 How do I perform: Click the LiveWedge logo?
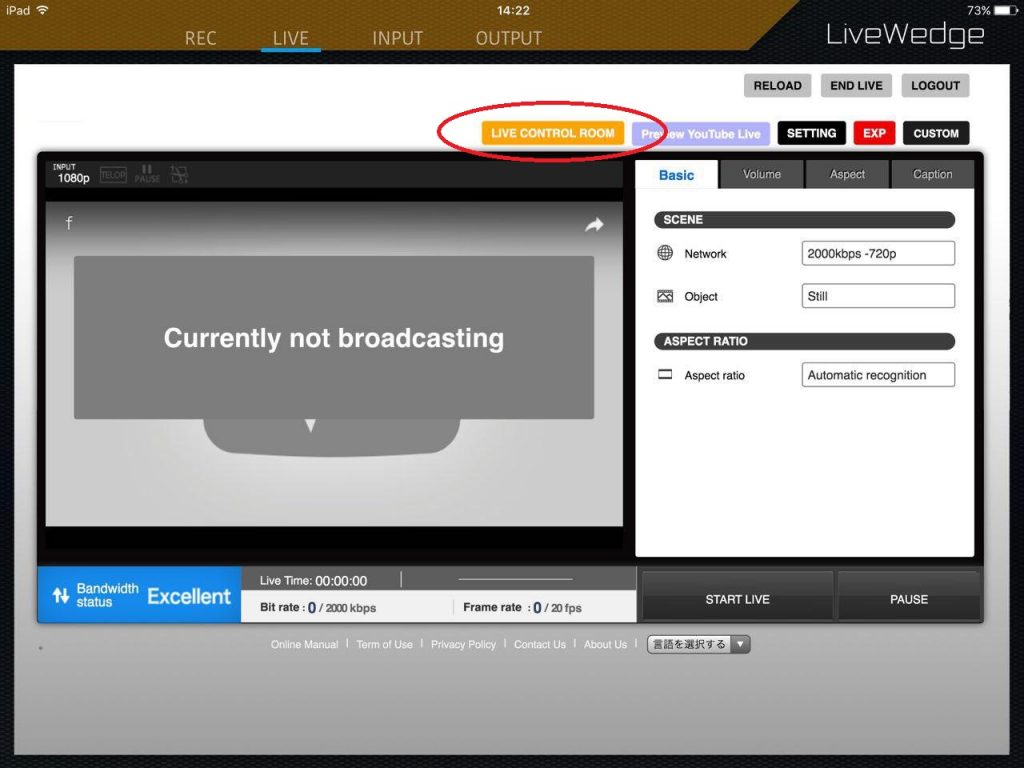(904, 35)
